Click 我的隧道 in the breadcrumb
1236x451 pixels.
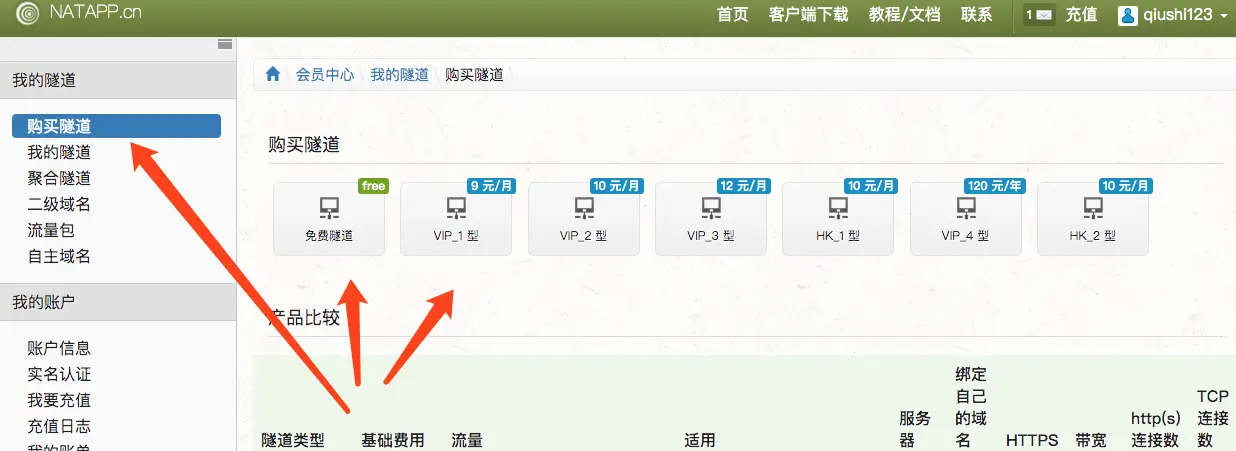coord(400,75)
